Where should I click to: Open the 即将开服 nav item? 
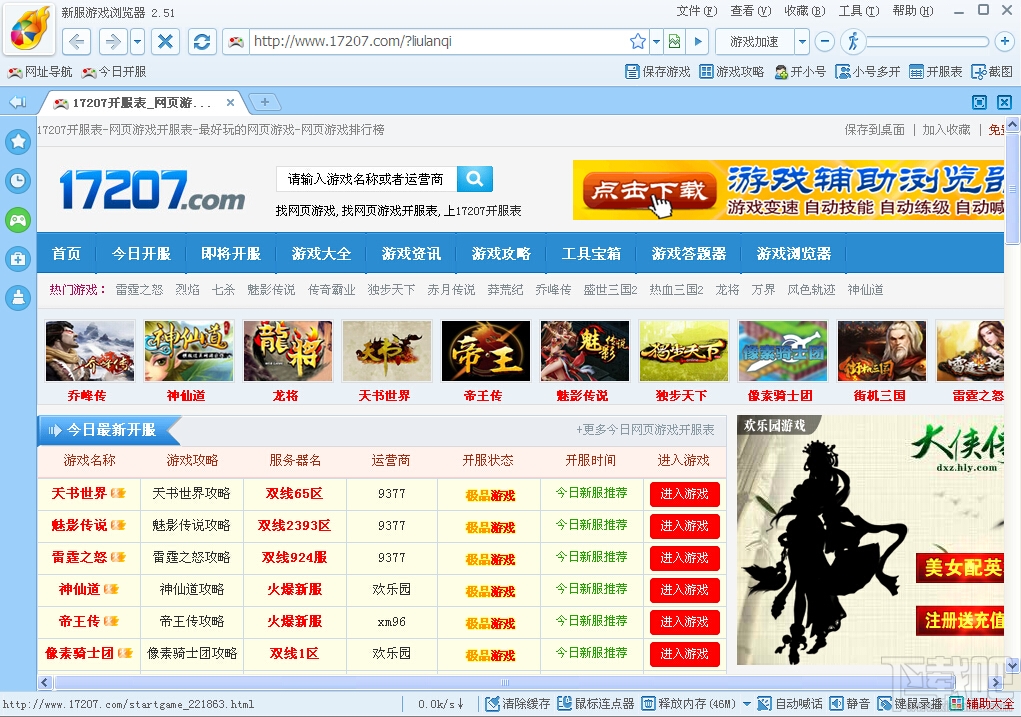point(231,253)
